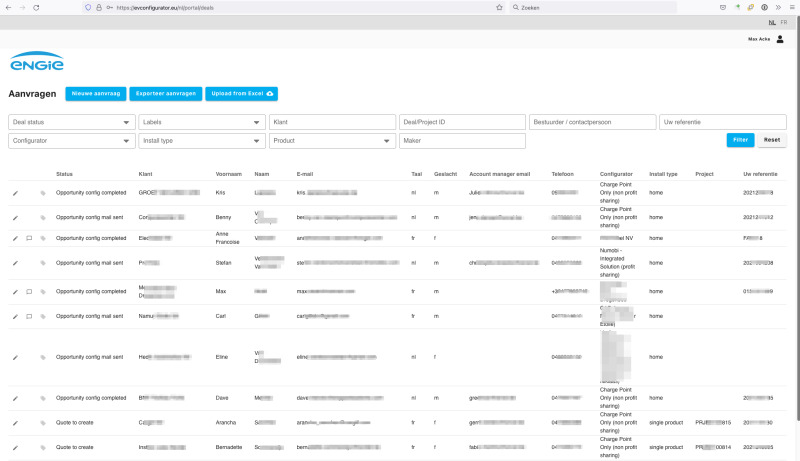Click the user profile icon next to Max Acke
The image size is (800, 461).
[780, 39]
